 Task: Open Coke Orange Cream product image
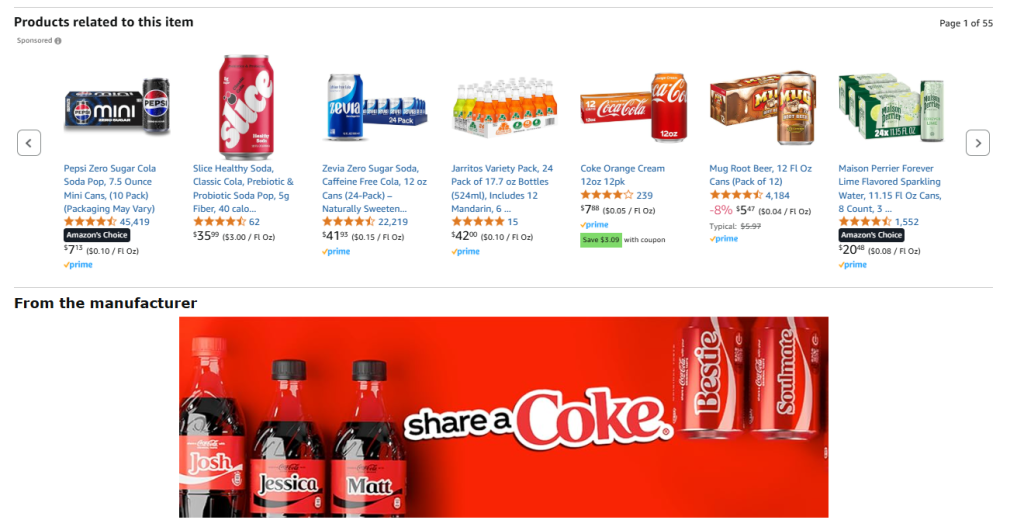[633, 108]
